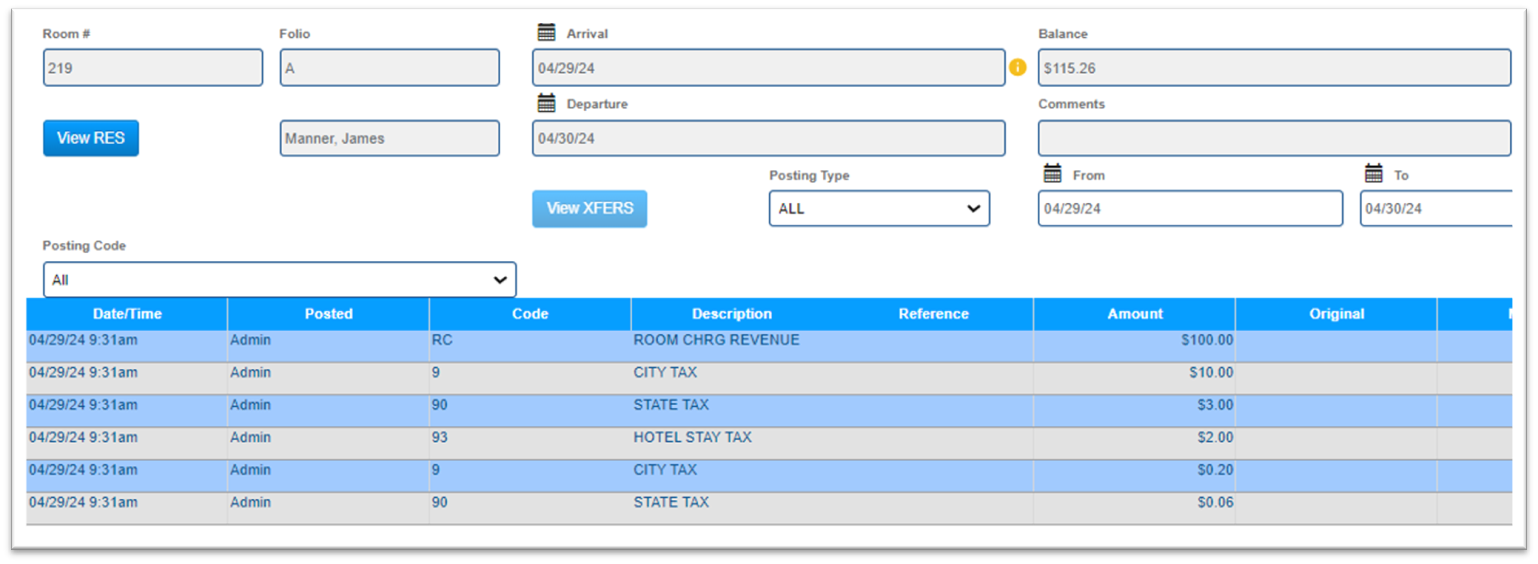Open the To date calendar icon

coord(1374,174)
